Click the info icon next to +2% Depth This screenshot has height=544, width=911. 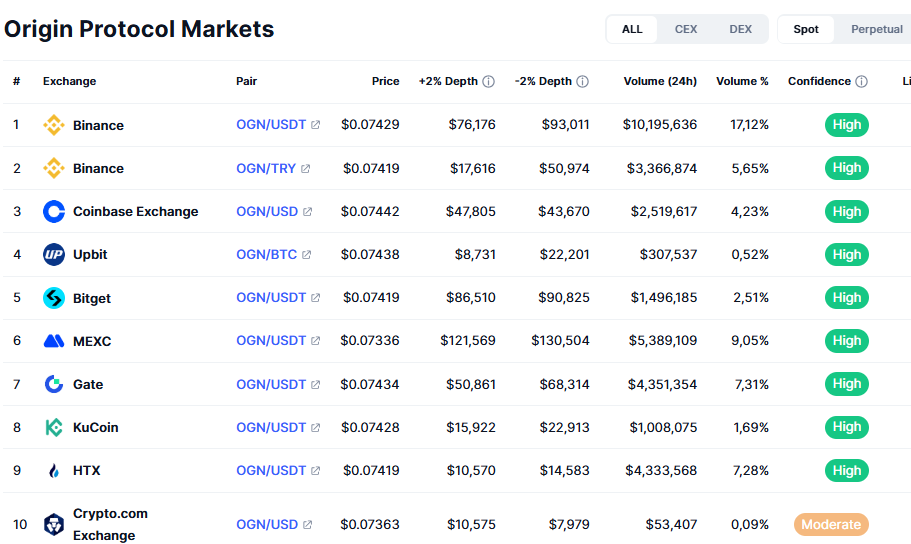(x=488, y=82)
